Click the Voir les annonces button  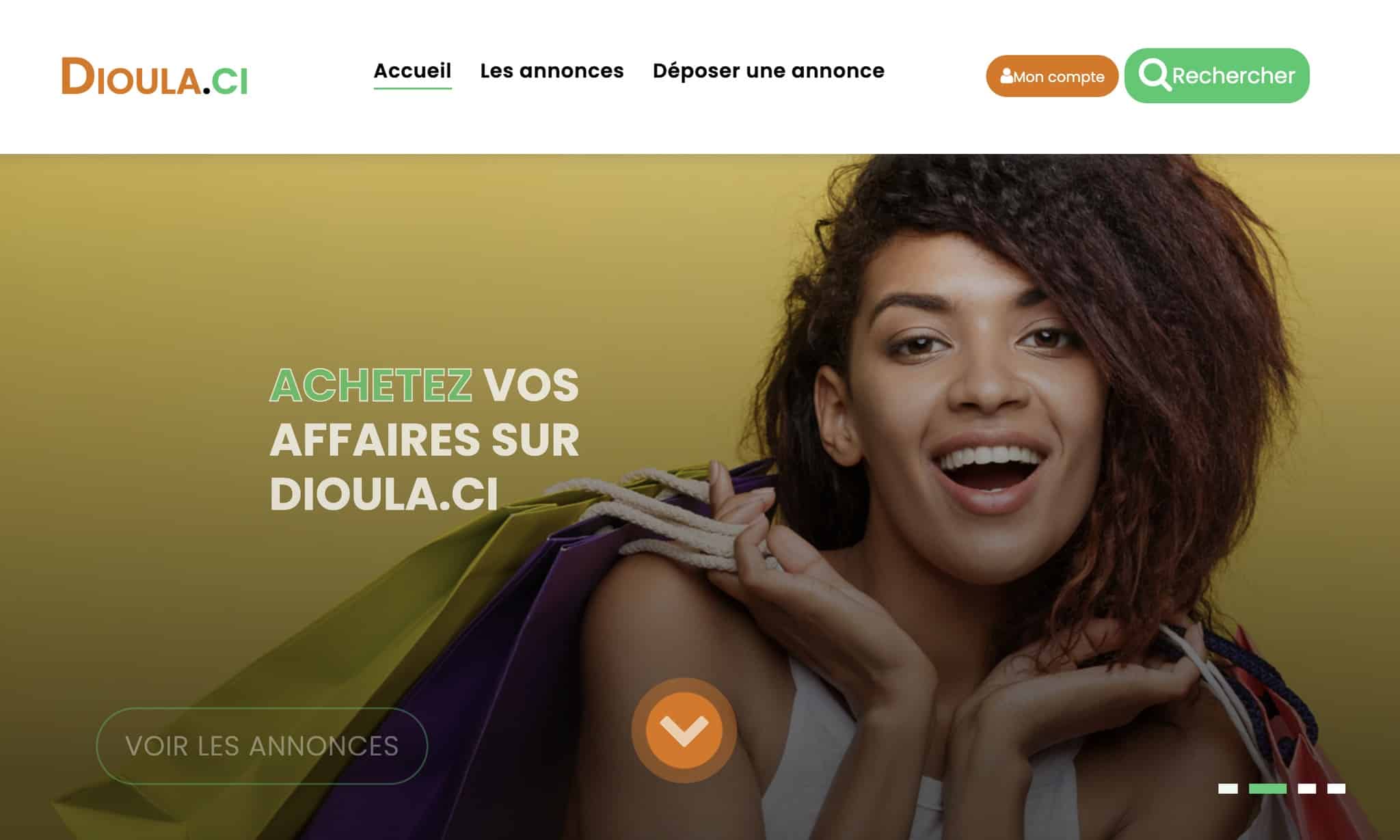pos(262,746)
